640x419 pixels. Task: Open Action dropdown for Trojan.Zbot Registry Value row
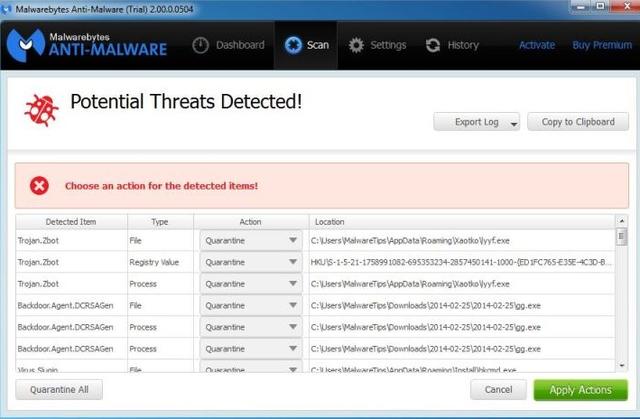pos(251,262)
